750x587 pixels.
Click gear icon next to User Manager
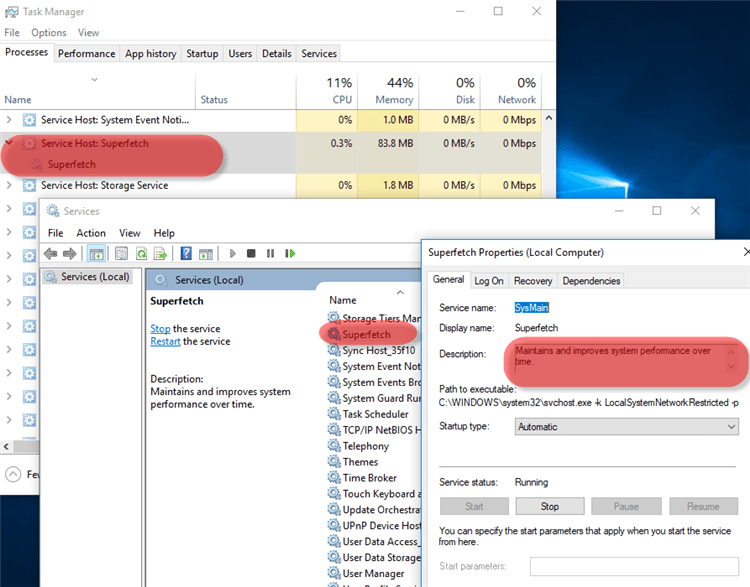(x=334, y=573)
